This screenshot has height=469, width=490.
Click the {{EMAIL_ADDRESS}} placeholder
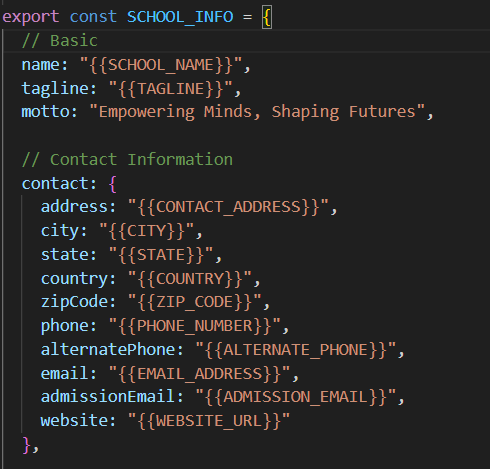tap(199, 374)
